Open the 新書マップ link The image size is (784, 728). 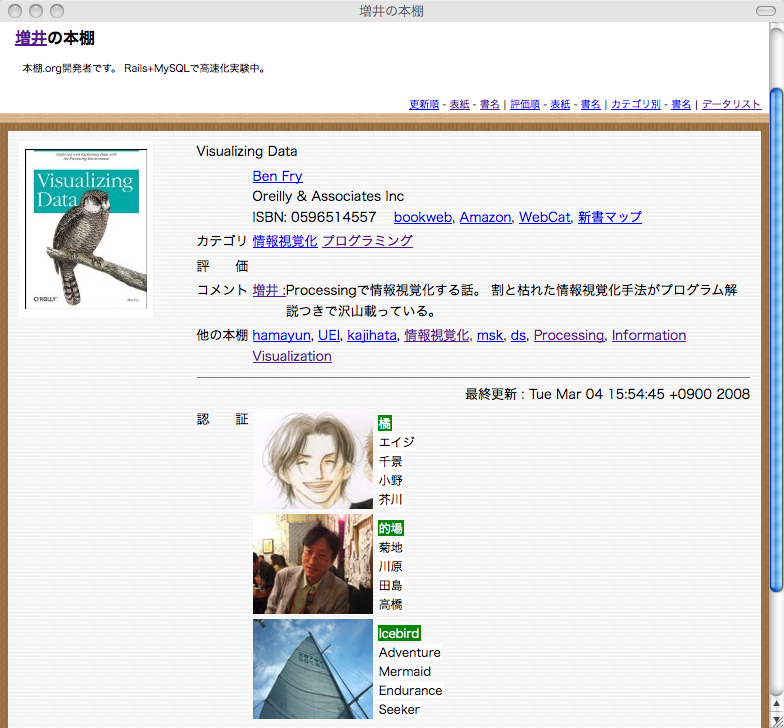(x=610, y=217)
